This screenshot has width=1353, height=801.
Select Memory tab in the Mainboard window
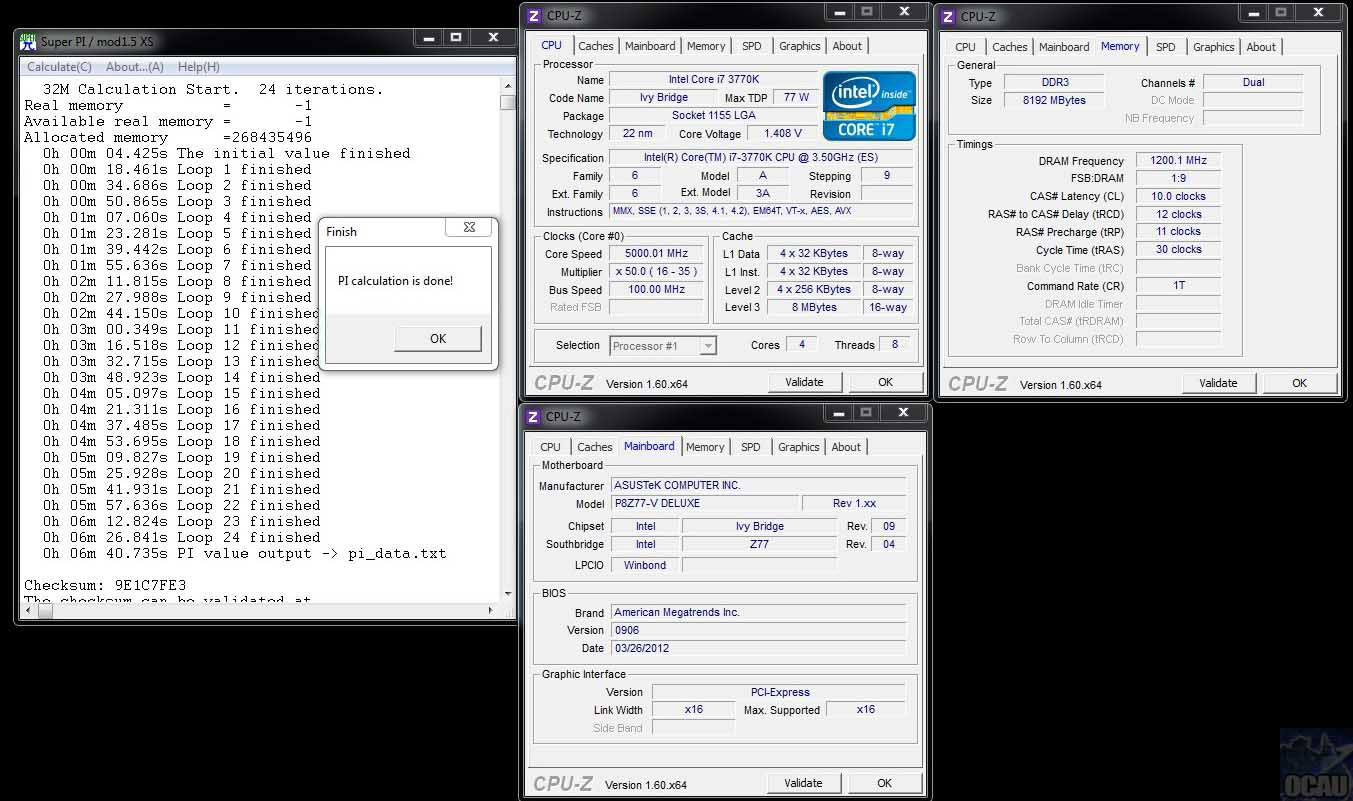click(705, 447)
